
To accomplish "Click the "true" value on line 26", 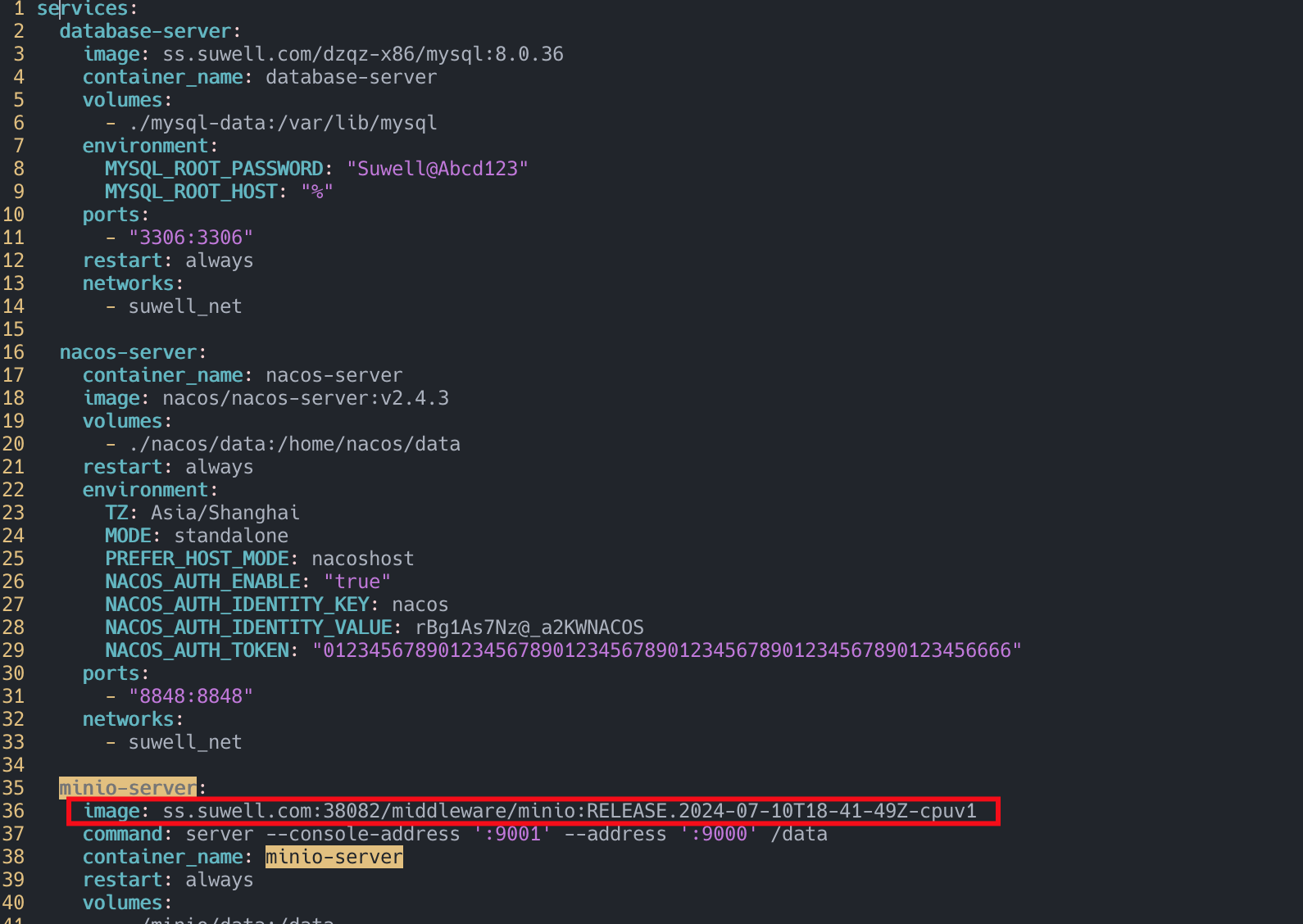I will pyautogui.click(x=357, y=582).
